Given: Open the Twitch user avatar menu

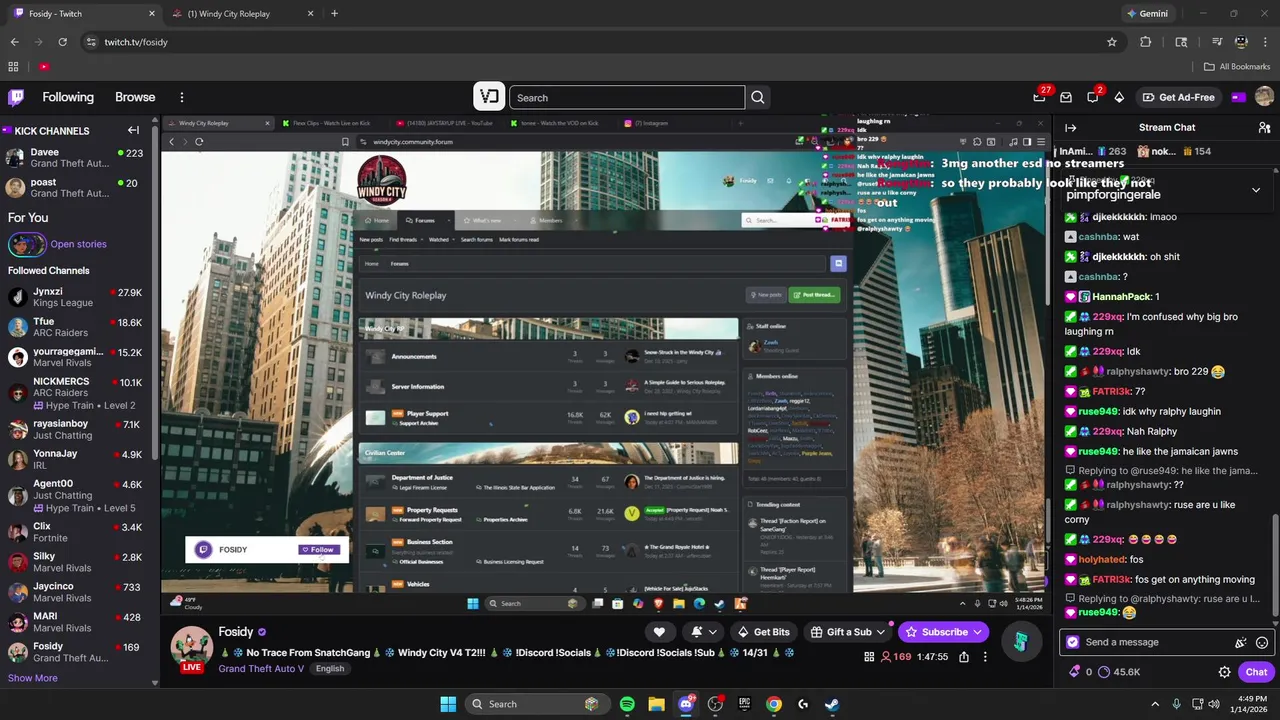Looking at the screenshot, I should tap(1264, 97).
